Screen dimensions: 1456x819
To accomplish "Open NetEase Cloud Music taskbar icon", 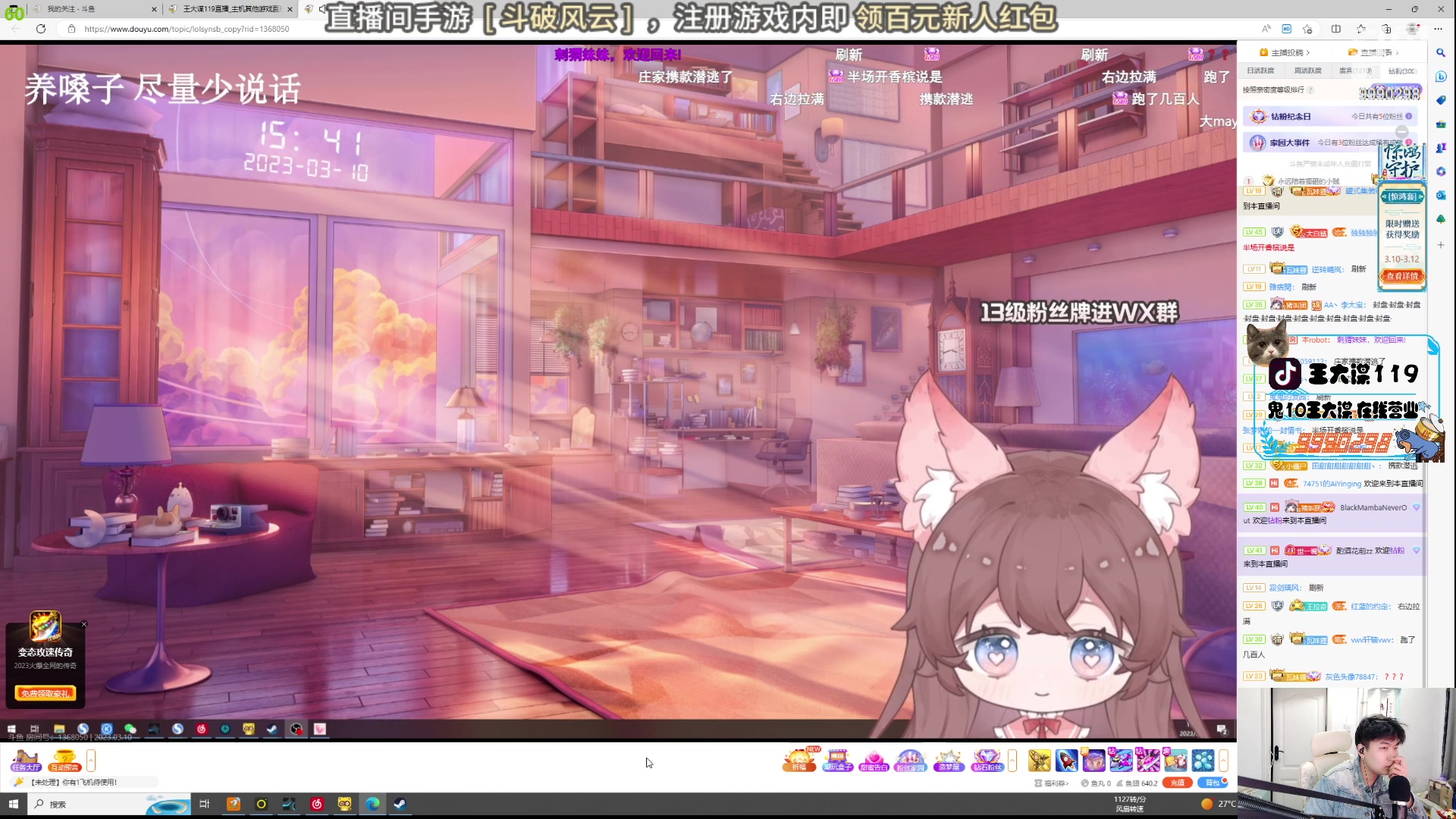I will (x=317, y=804).
